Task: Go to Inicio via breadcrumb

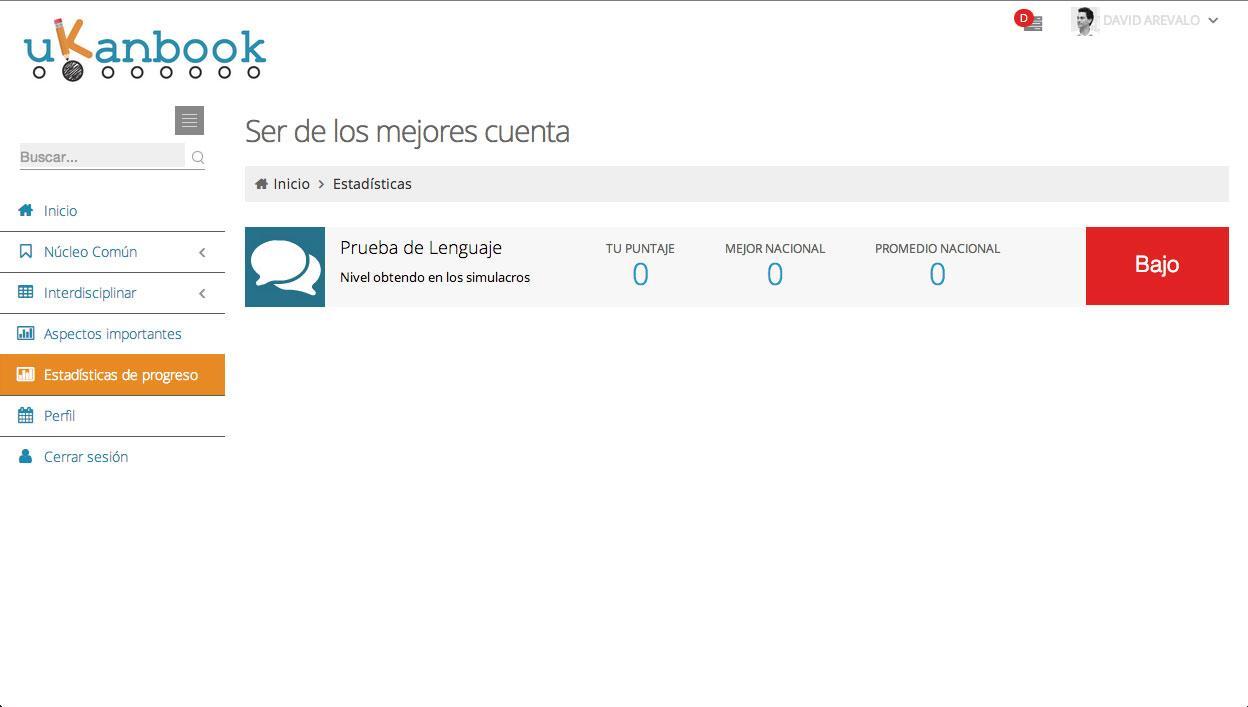Action: (291, 184)
